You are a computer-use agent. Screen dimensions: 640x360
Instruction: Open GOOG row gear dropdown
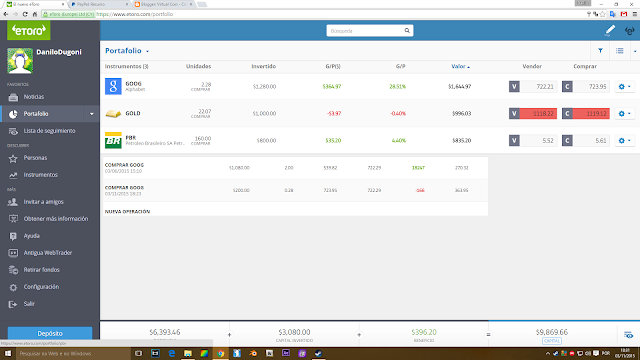624,87
